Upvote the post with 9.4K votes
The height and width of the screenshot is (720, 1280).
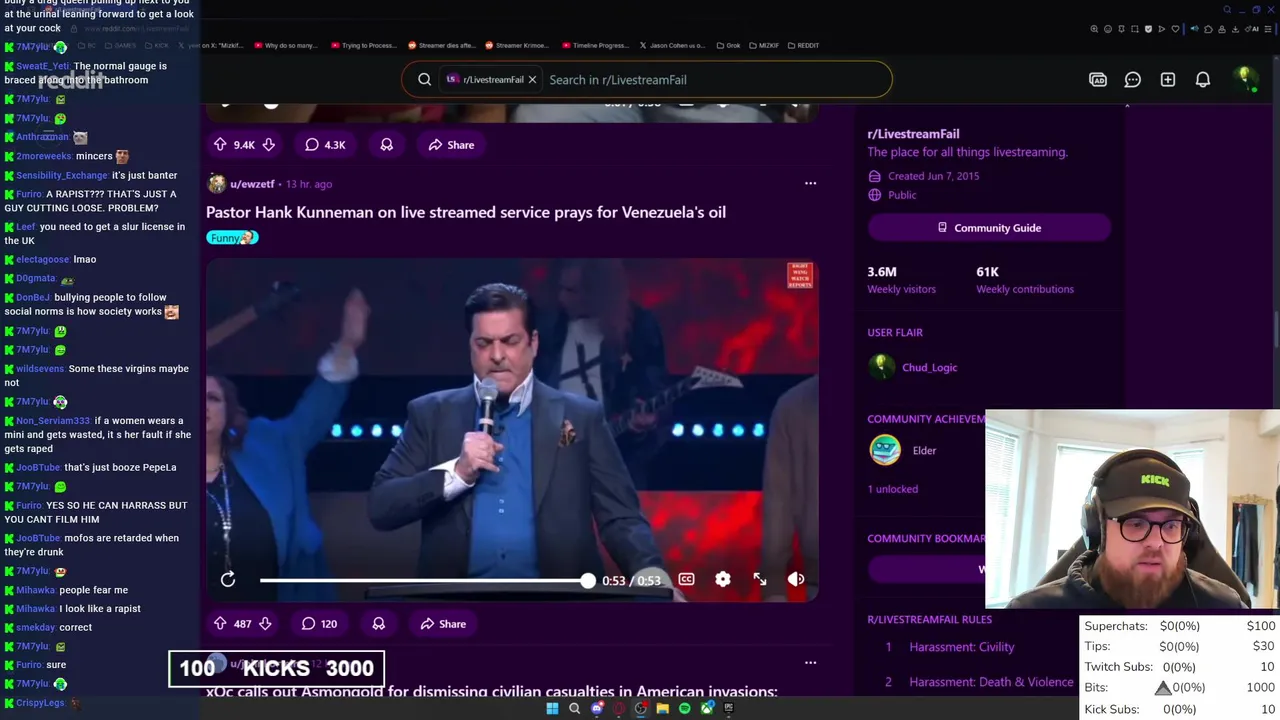click(x=220, y=145)
